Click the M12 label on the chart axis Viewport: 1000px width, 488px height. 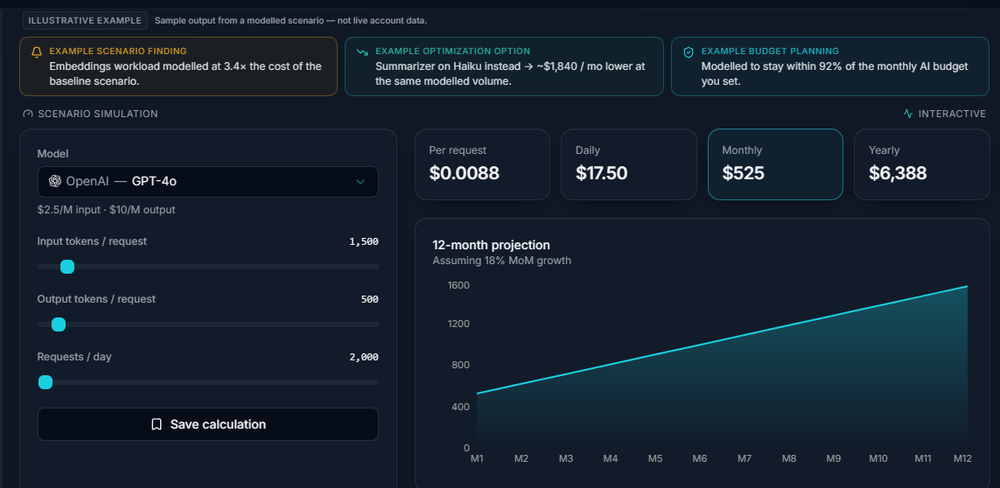962,459
